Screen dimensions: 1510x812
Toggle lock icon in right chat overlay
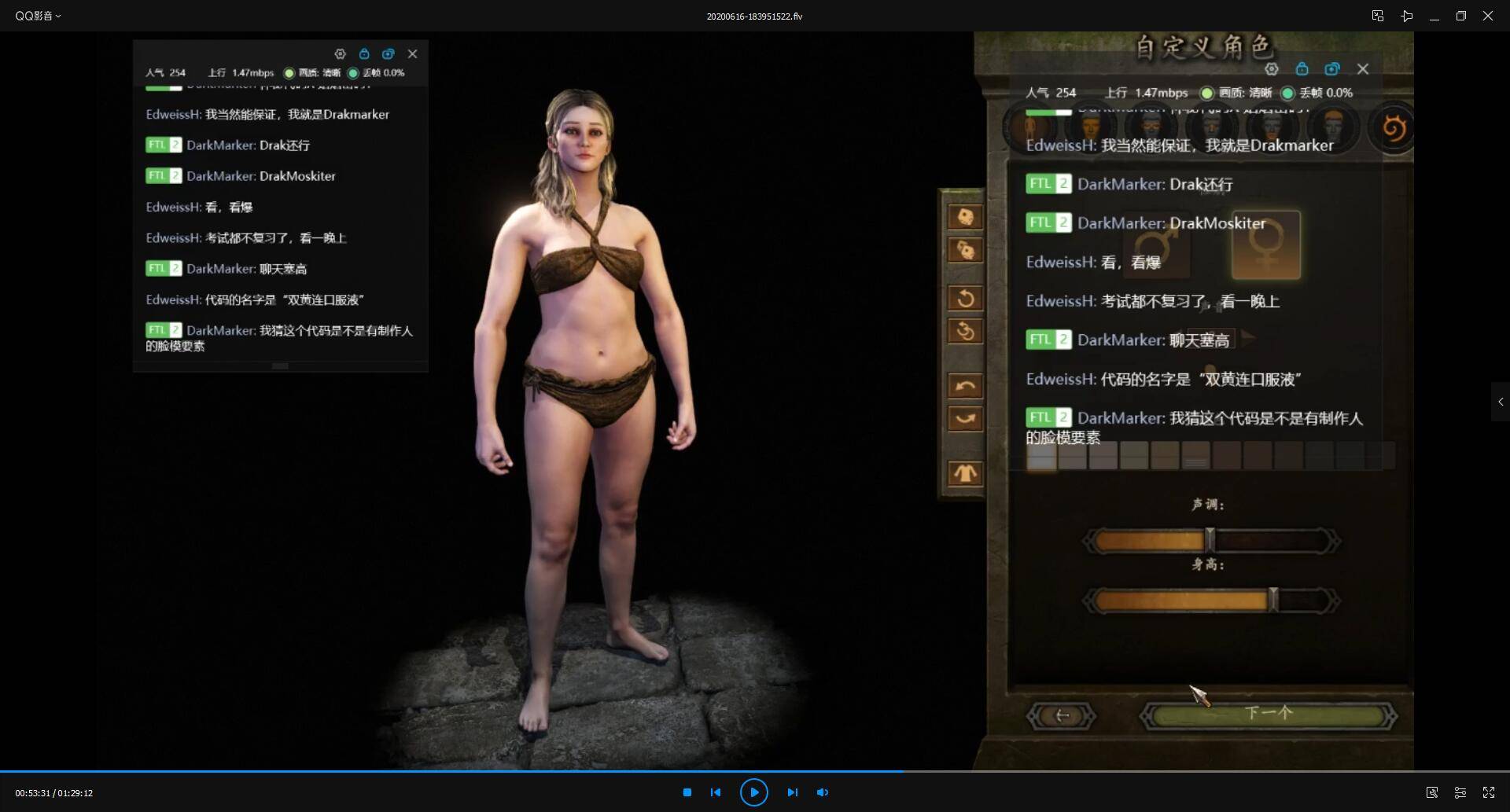pyautogui.click(x=1302, y=68)
